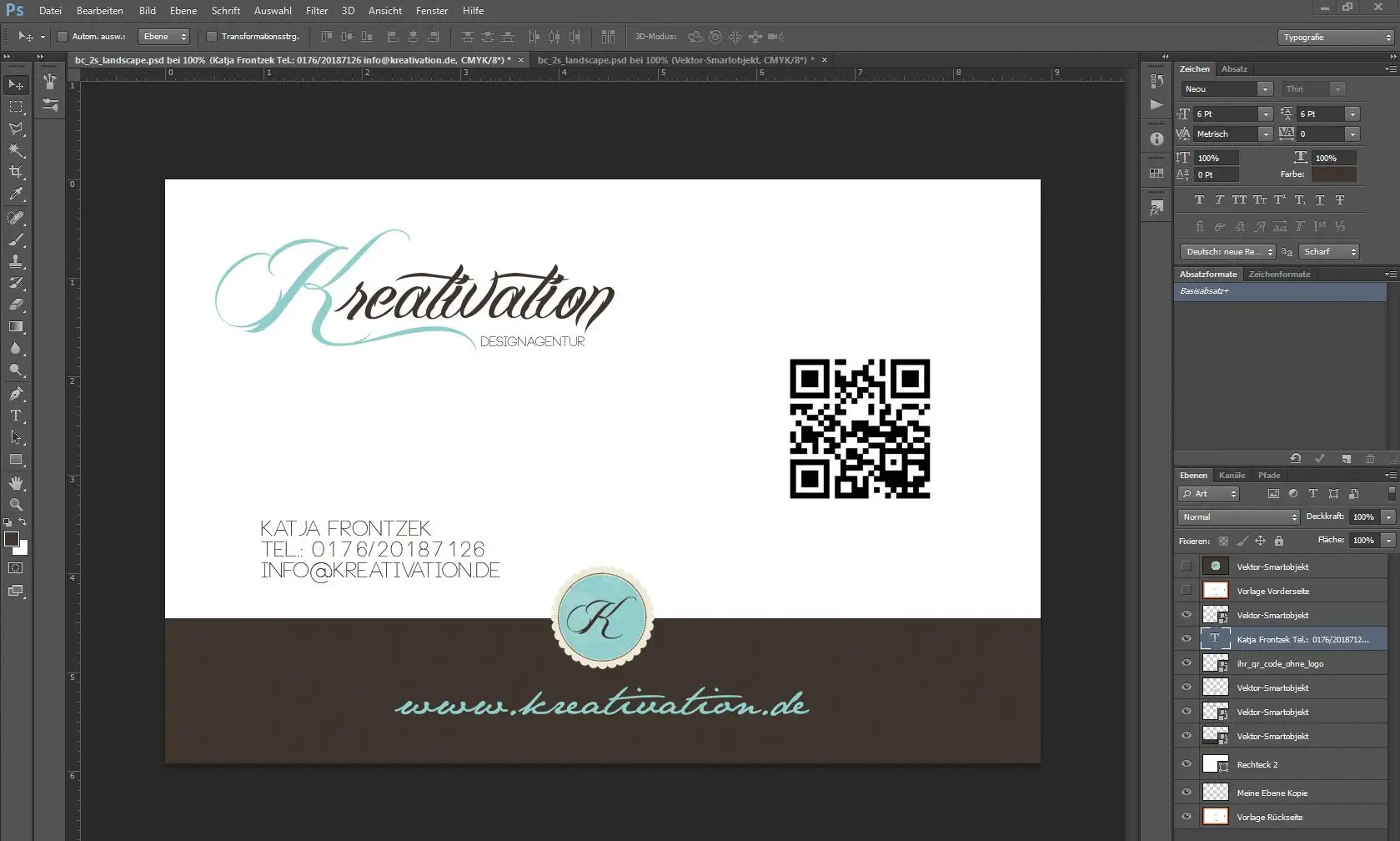1400x841 pixels.
Task: Enable the Transformationsstrg. checkbox
Action: 211,36
